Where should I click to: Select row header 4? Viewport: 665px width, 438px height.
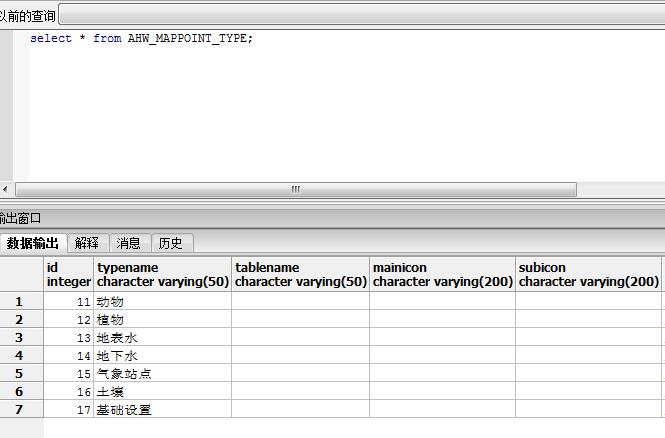tap(21, 355)
